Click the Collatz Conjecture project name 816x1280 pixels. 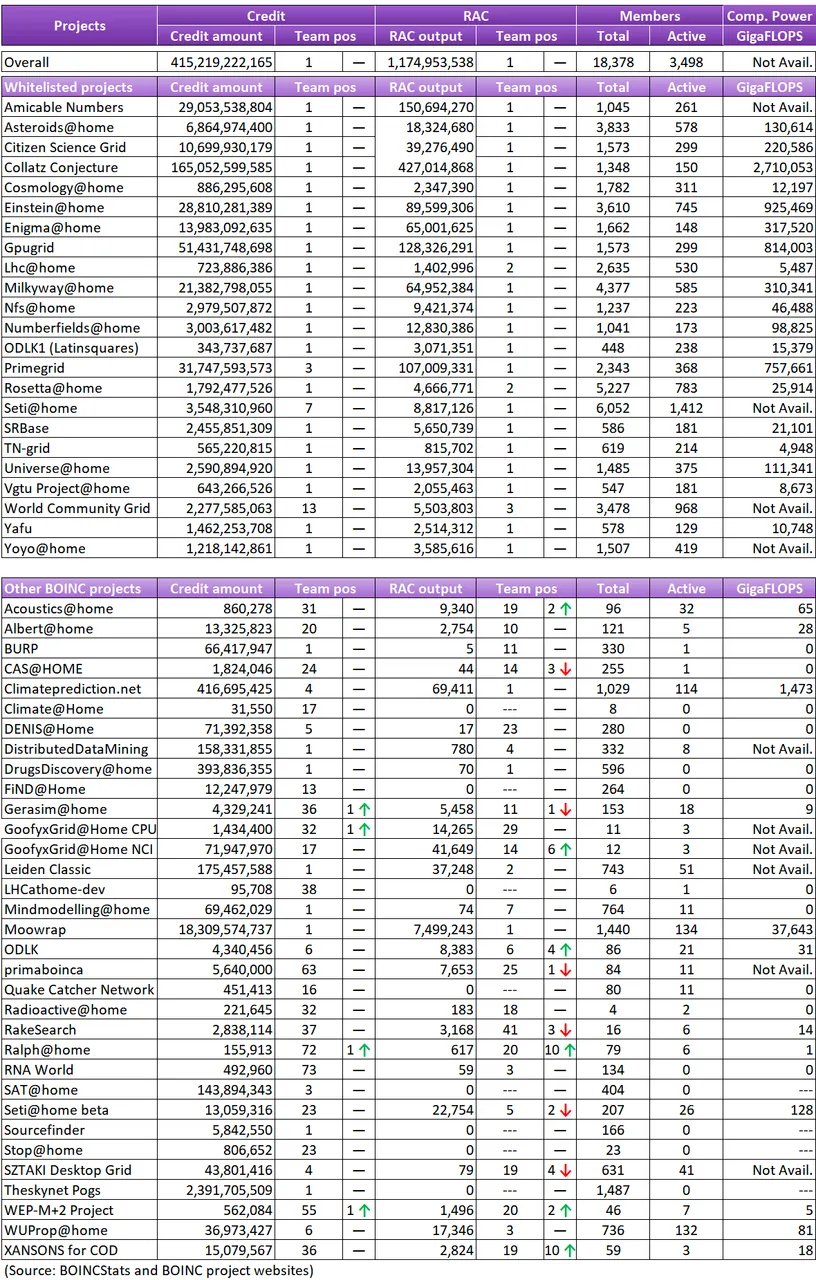click(x=61, y=167)
